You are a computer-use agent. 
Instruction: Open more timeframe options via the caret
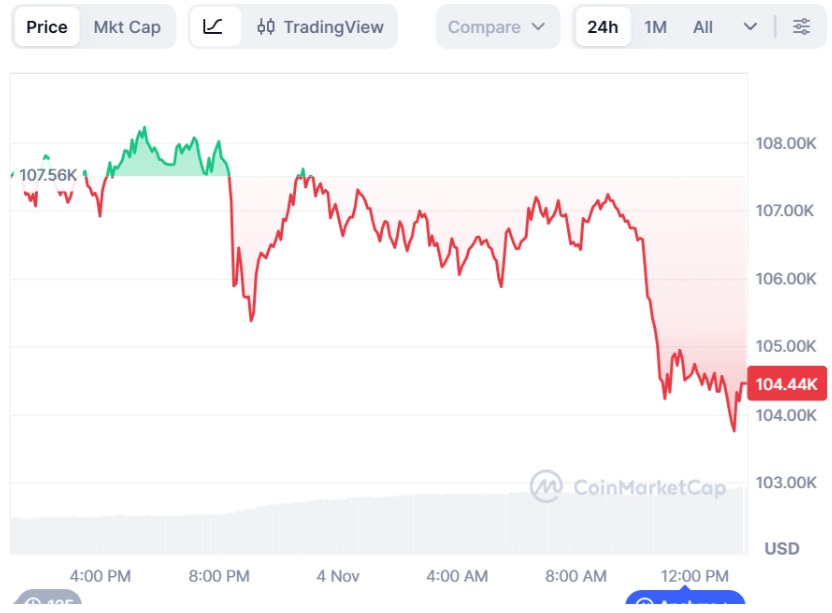(751, 27)
